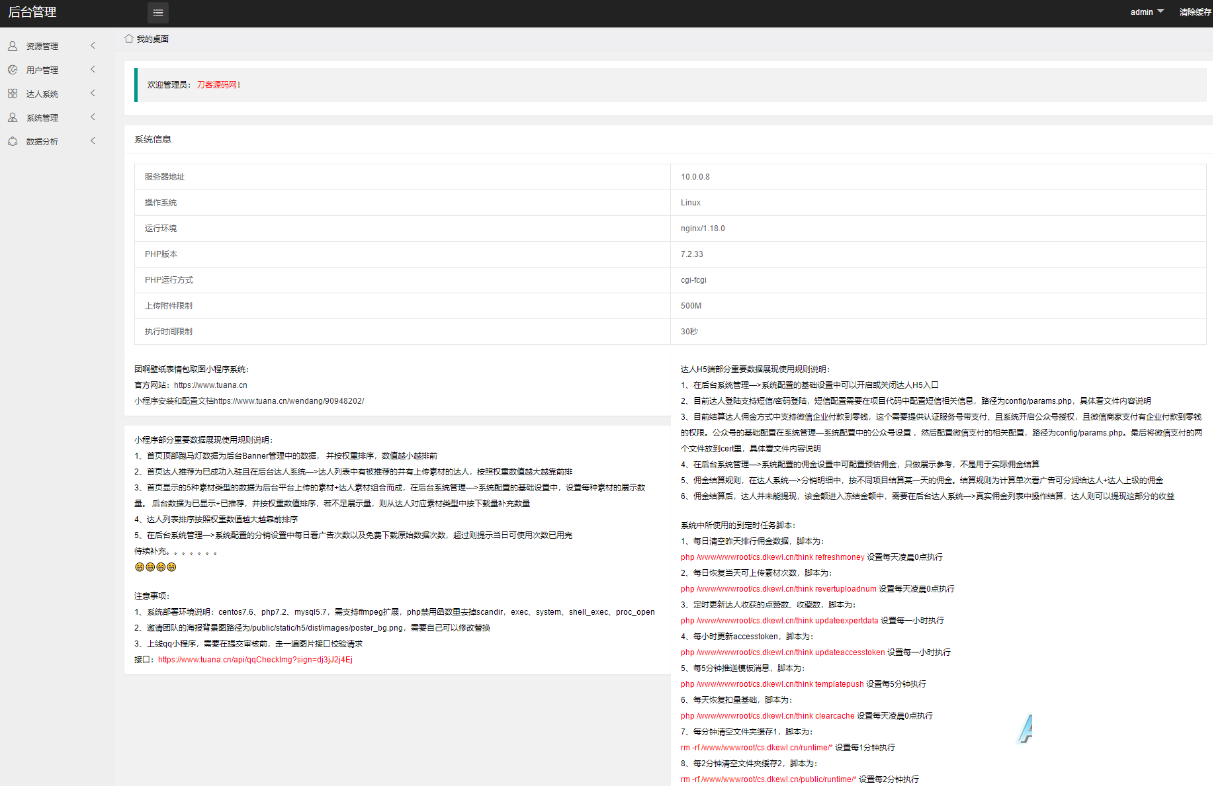Viewport: 1213px width, 786px height.
Task: Expand the 数据分析 menu chevron
Action: pos(93,142)
